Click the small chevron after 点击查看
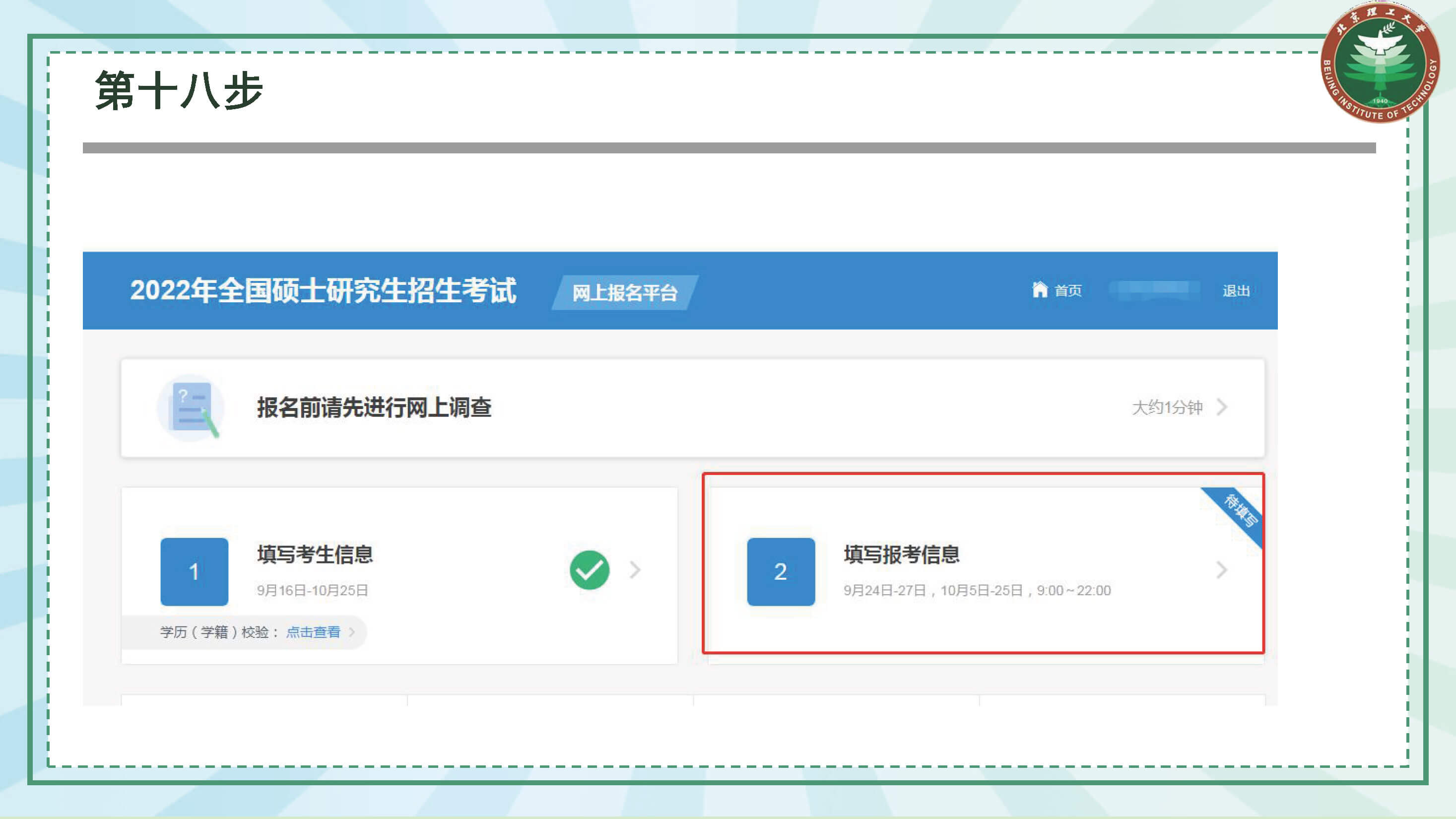The image size is (1456, 819). pos(352,632)
